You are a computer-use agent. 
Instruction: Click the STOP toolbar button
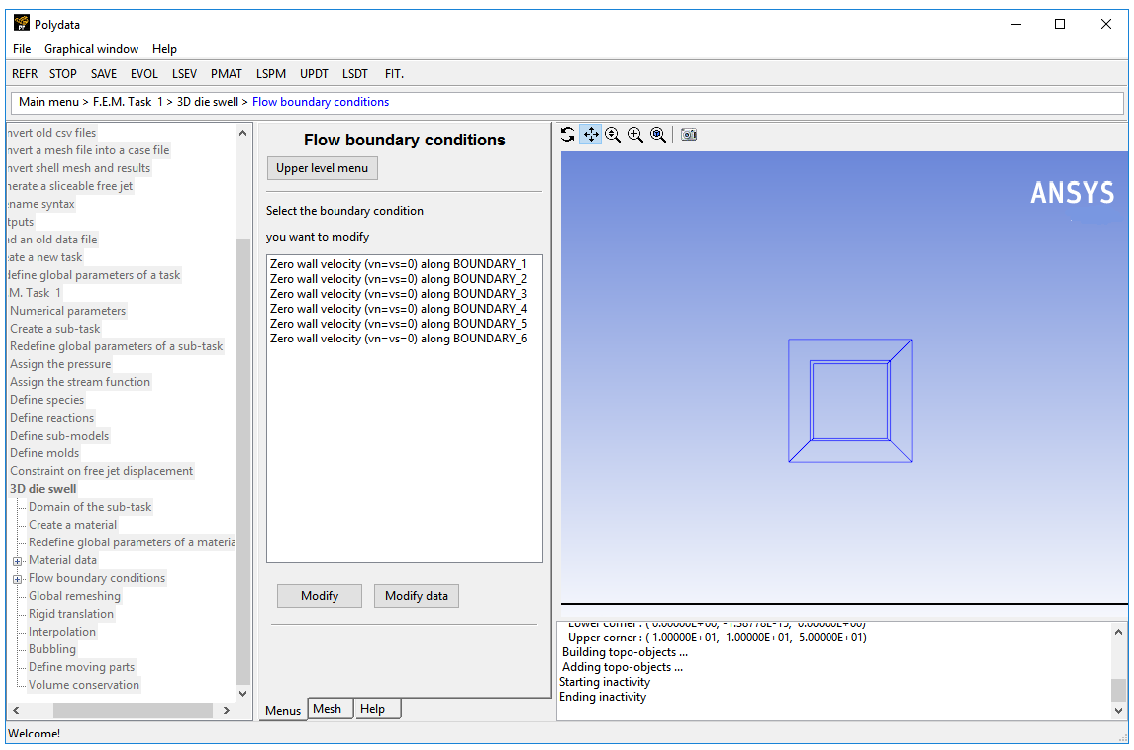tap(63, 74)
